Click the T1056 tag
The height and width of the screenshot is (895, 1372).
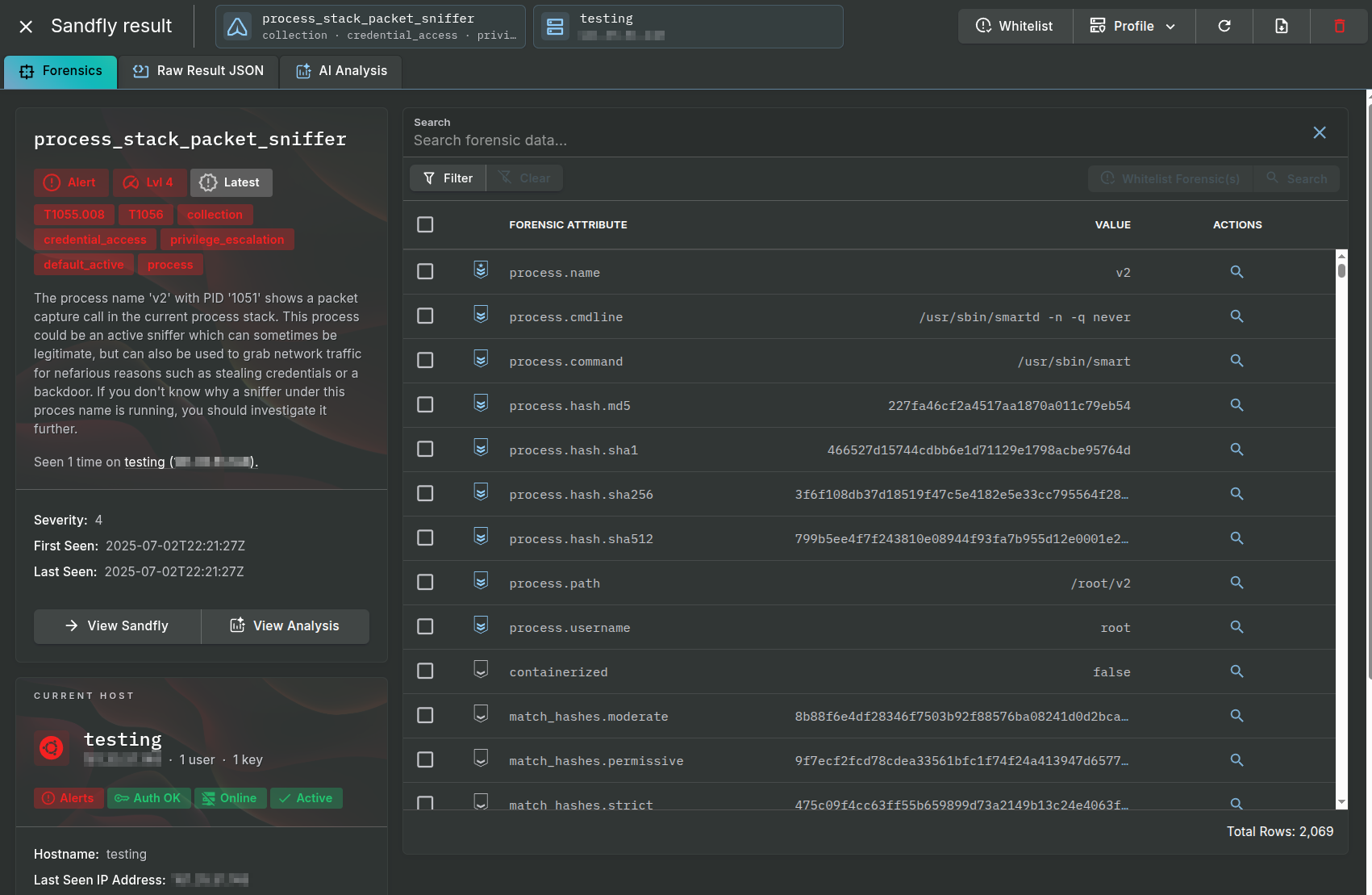[146, 215]
